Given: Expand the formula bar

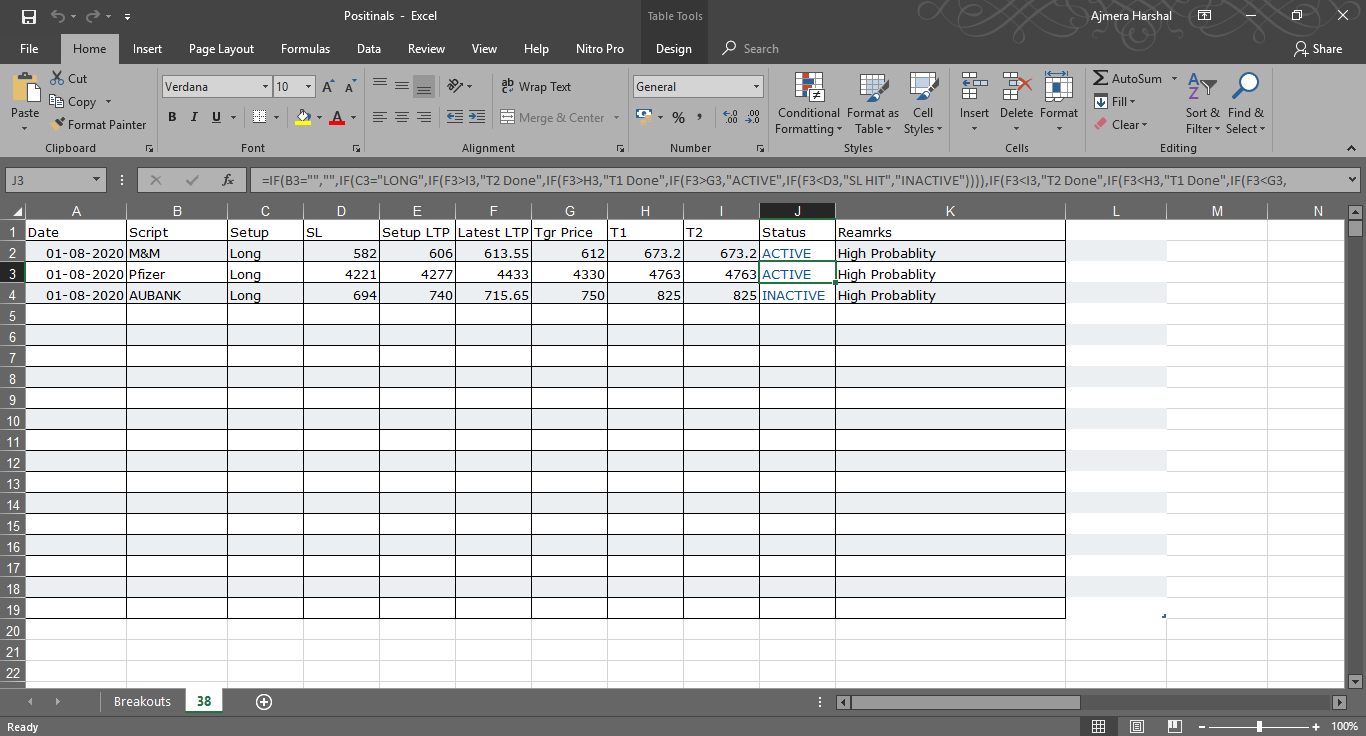Looking at the screenshot, I should tap(1353, 180).
